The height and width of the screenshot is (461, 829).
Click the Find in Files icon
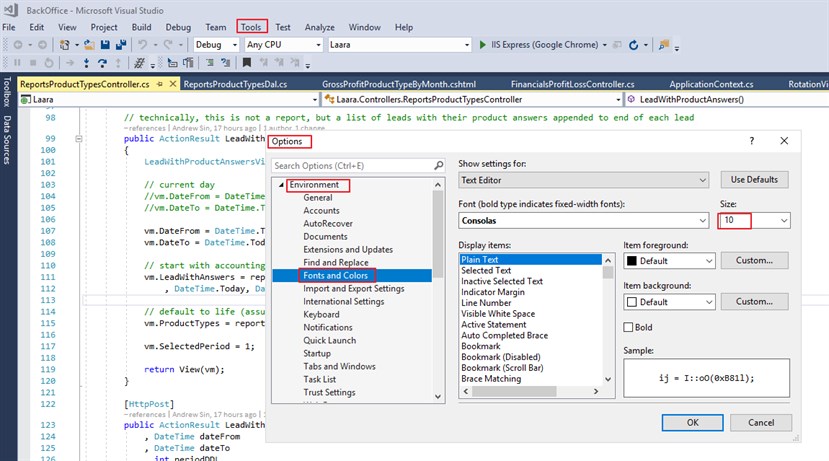click(664, 45)
